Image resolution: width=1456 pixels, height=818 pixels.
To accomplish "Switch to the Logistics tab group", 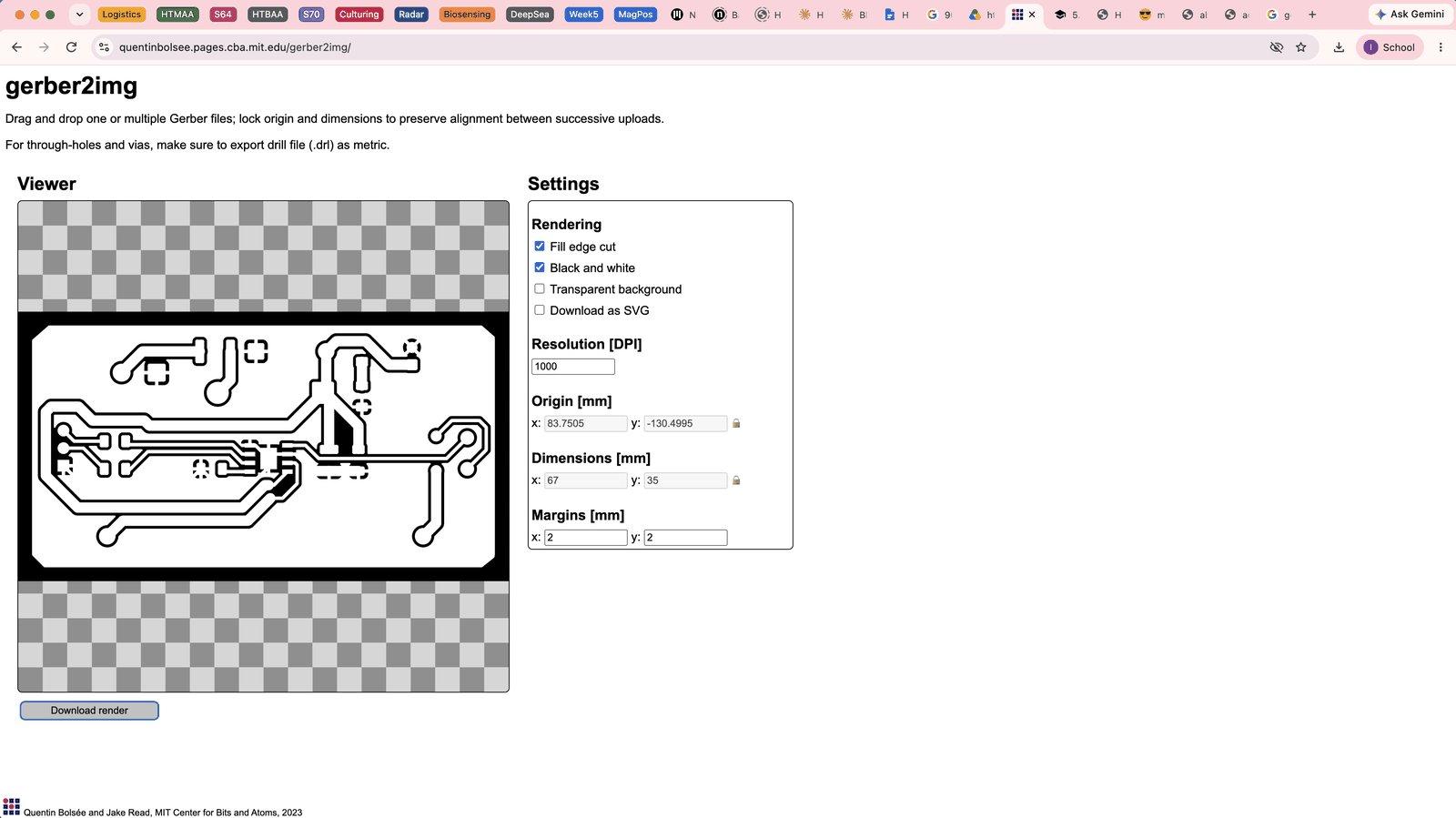I will point(122,15).
